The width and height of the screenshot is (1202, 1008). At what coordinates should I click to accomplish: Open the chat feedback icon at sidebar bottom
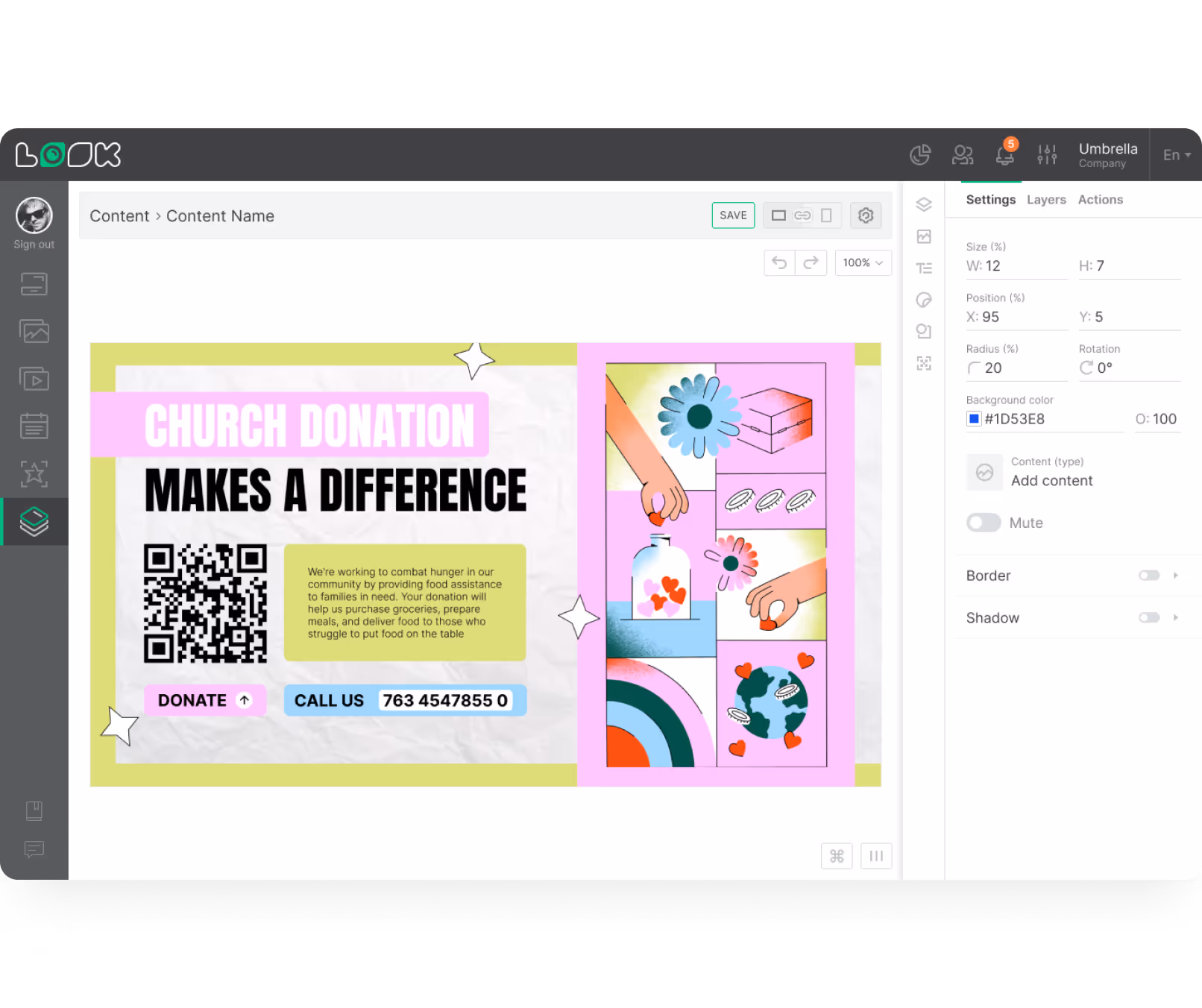[34, 849]
